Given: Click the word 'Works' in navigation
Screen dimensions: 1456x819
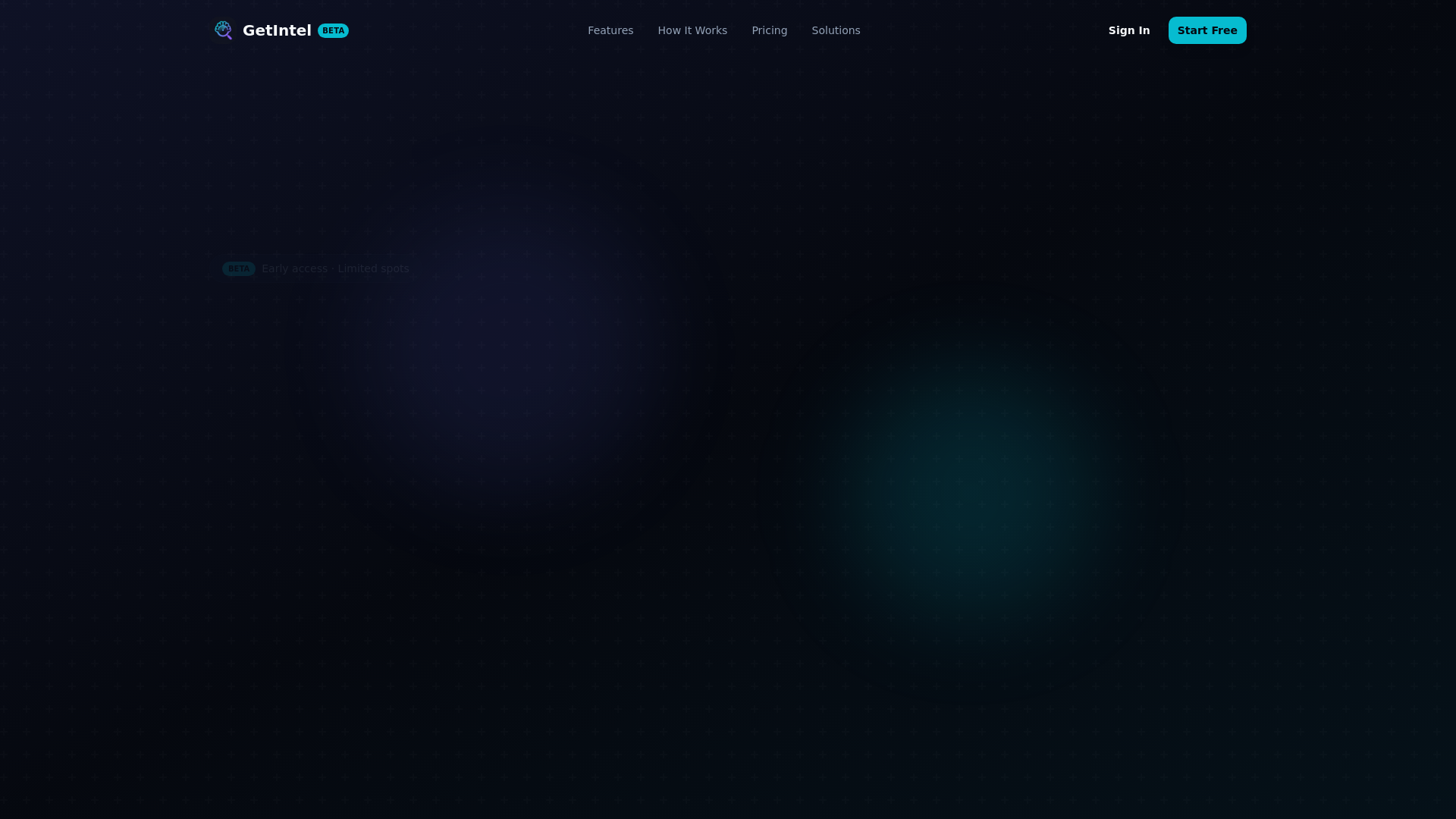Looking at the screenshot, I should (710, 31).
